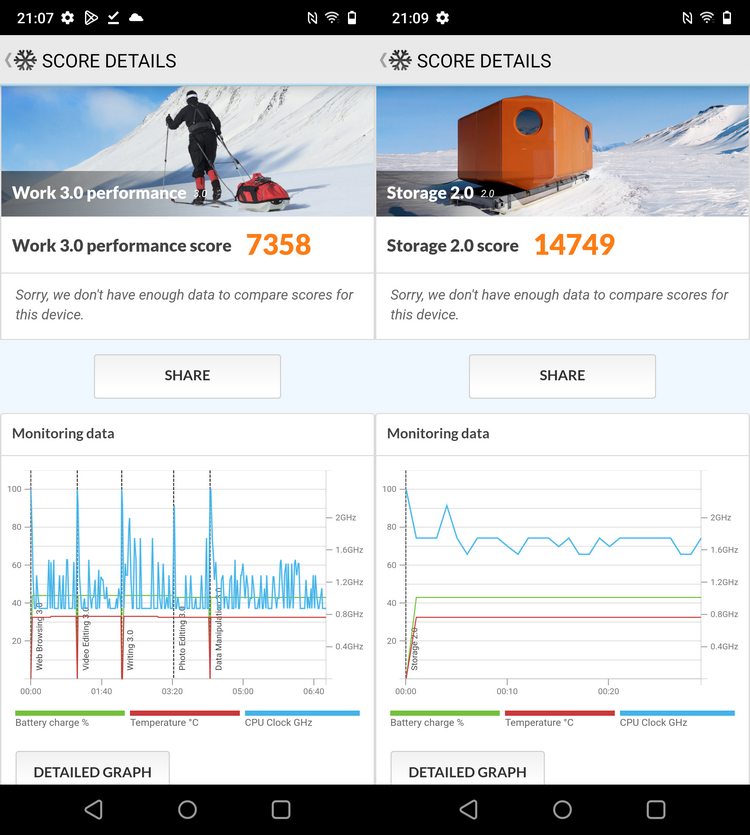Tap the Android home button on left screen
This screenshot has height=835, width=750.
click(188, 809)
